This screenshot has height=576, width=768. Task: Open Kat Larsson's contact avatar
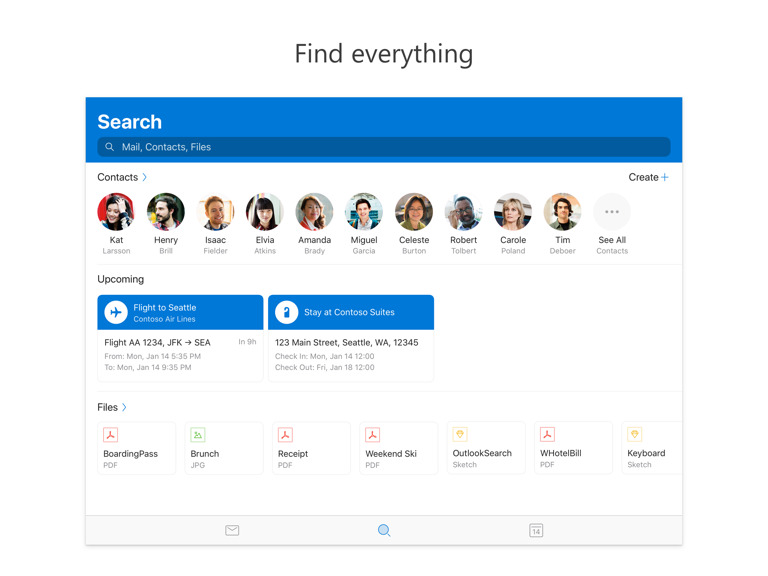tap(116, 212)
